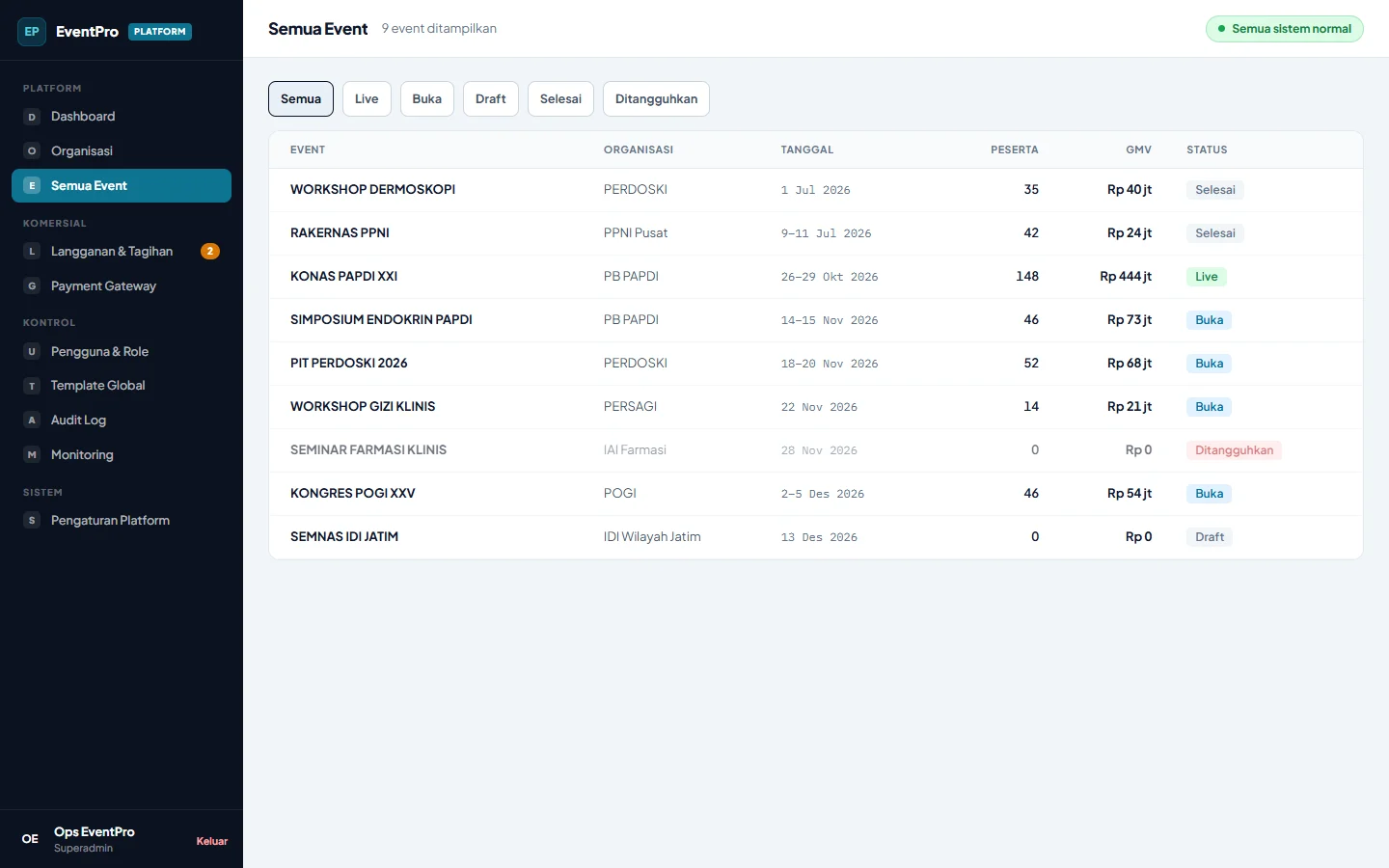Open RAKERNAS PPNI event
The width and height of the screenshot is (1389, 868).
[816, 233]
